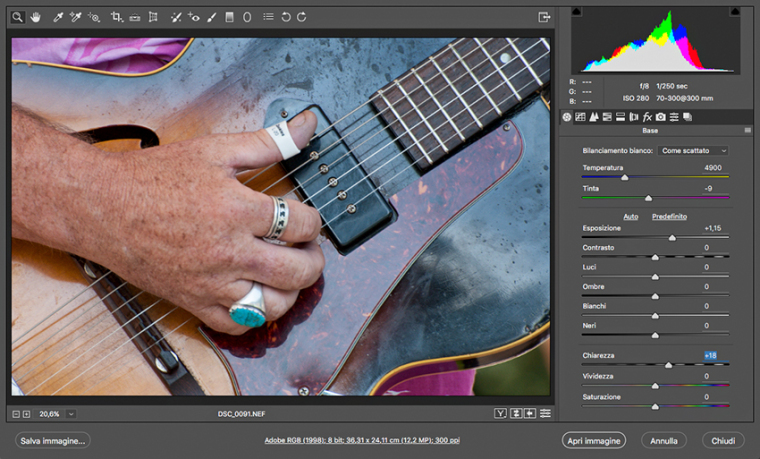Pick the White Balance eyedropper tool
This screenshot has height=459, width=760.
[x=58, y=17]
